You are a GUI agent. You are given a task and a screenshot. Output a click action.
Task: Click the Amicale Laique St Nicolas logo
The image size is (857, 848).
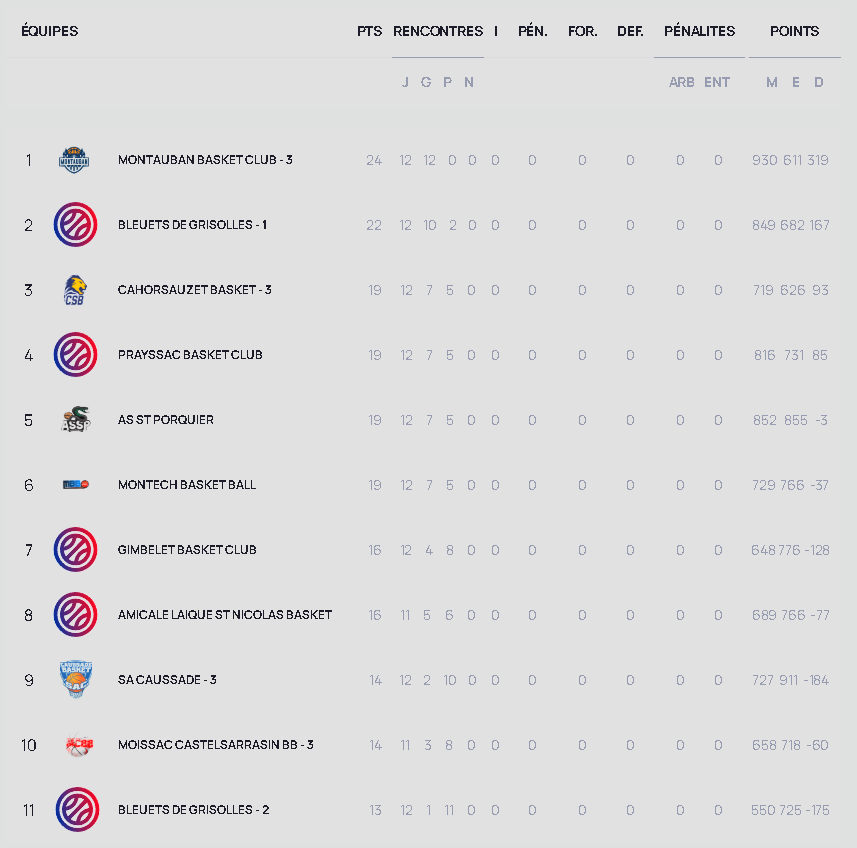(x=75, y=615)
